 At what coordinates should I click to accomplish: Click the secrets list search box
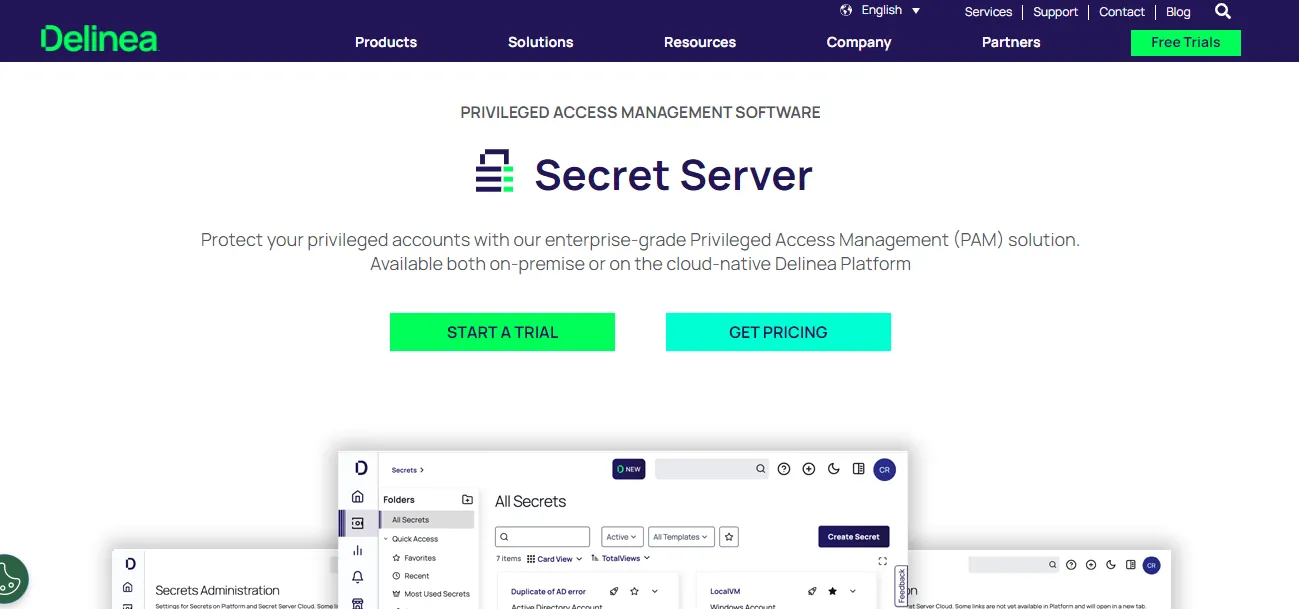tap(542, 537)
